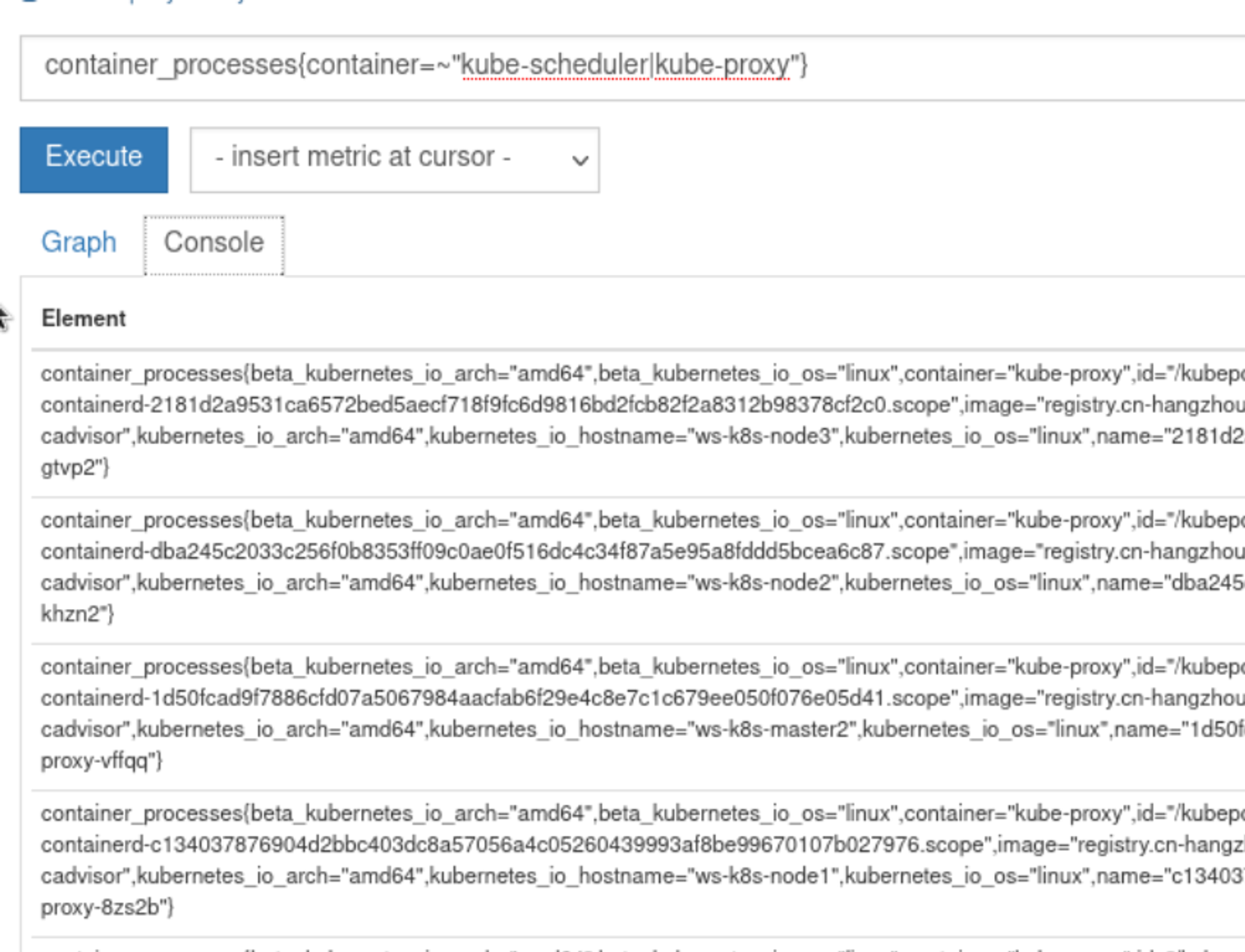Select the Console tab
Viewport: 1245px width, 952px height.
coord(214,243)
